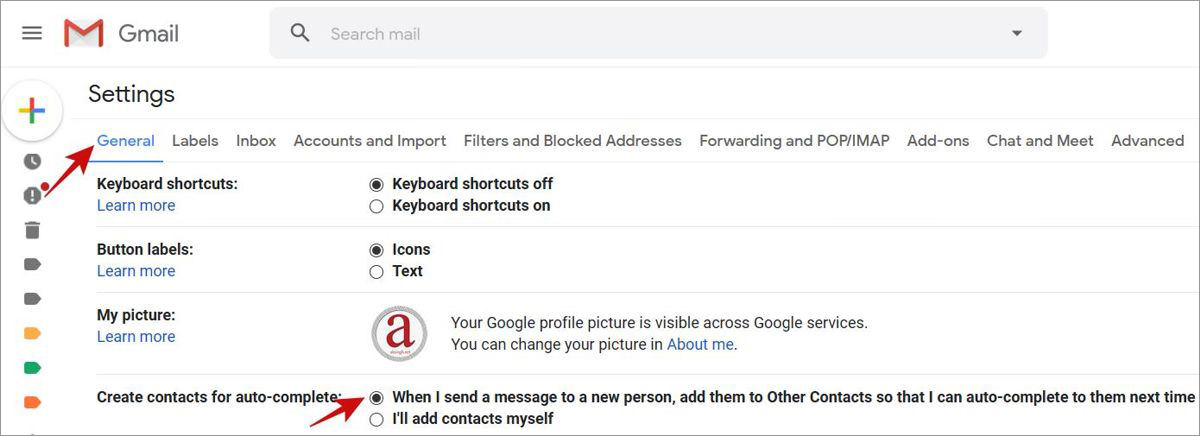Click the Gmail logo

(121, 33)
